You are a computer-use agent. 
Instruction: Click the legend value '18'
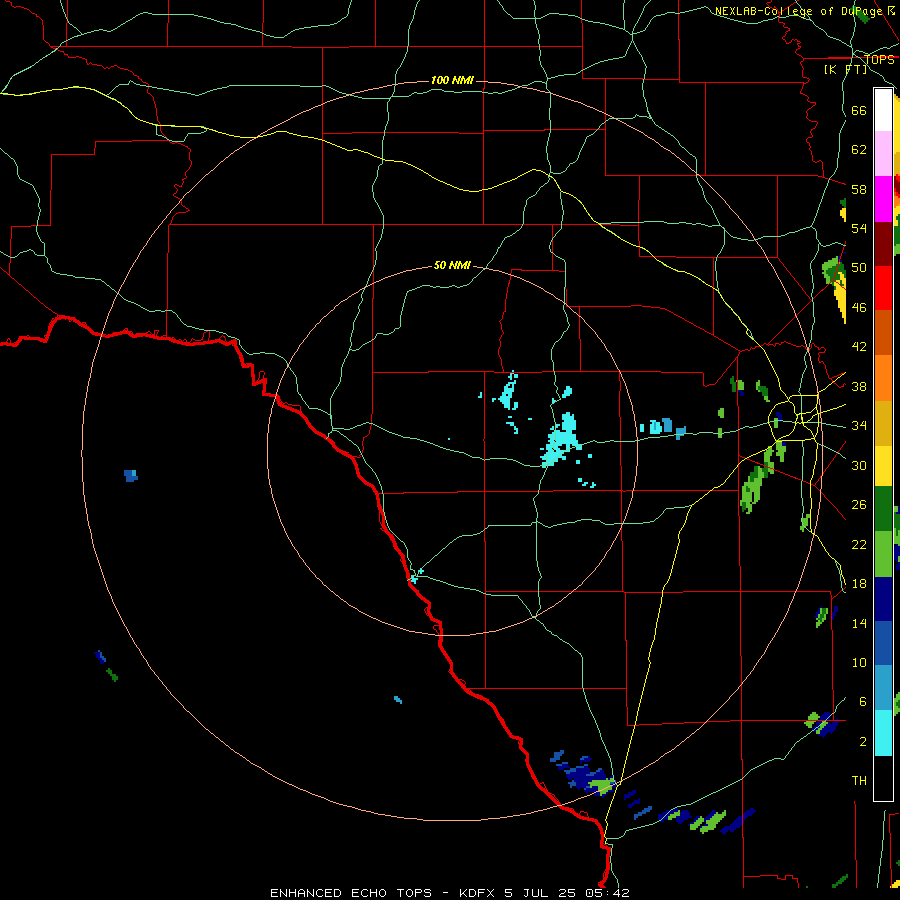tap(859, 584)
